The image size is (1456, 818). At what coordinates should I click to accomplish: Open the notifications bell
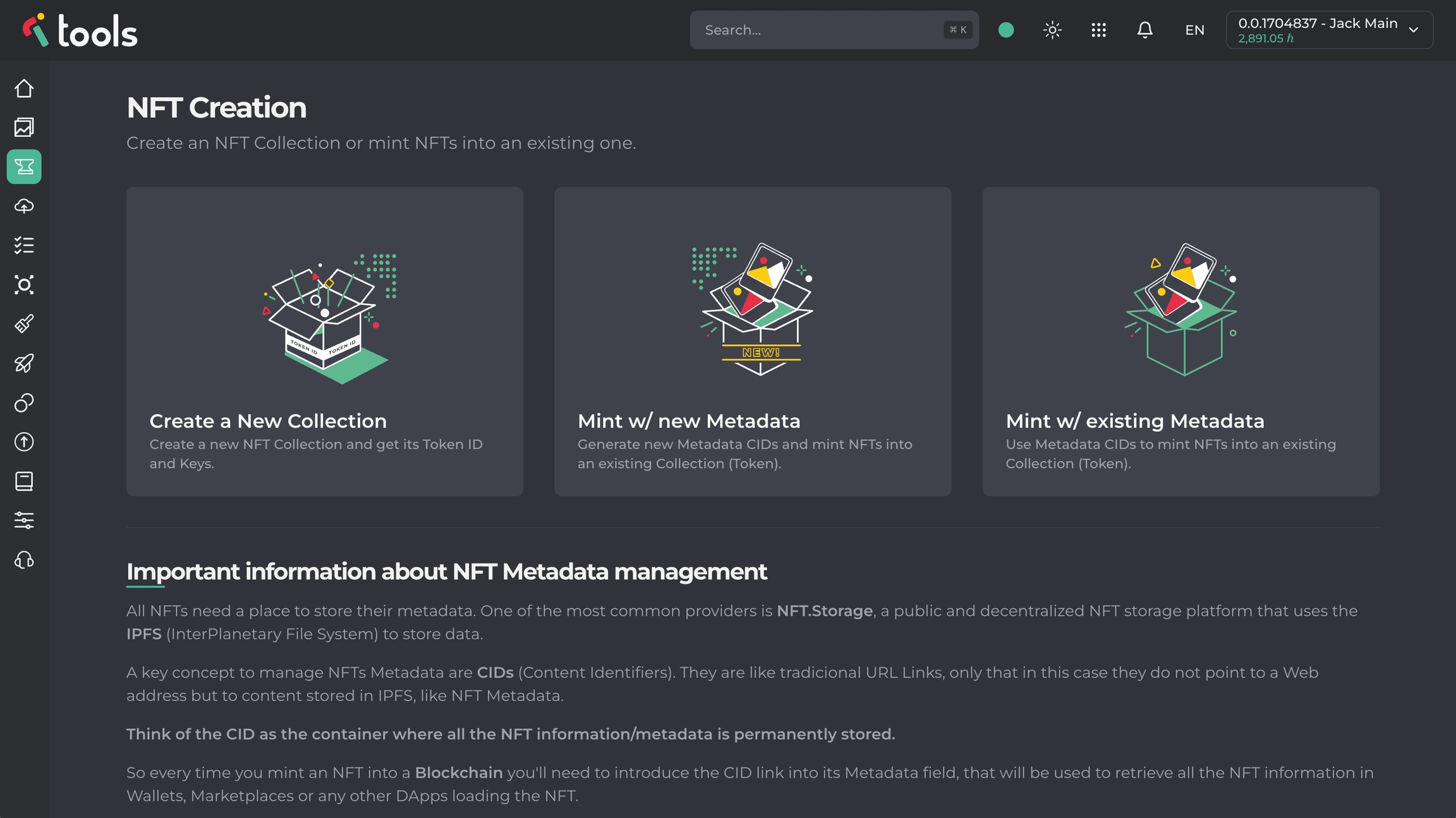click(x=1144, y=30)
